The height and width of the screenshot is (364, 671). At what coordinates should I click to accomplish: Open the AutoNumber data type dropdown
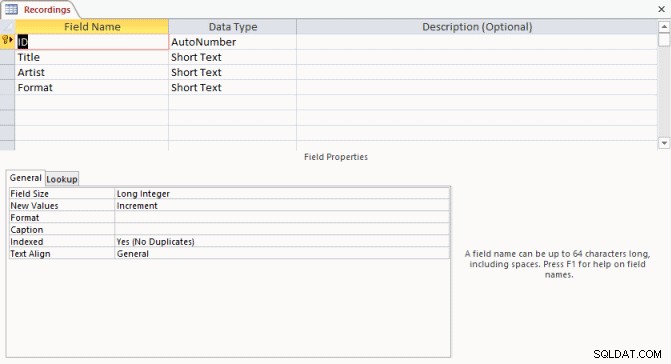click(x=232, y=42)
